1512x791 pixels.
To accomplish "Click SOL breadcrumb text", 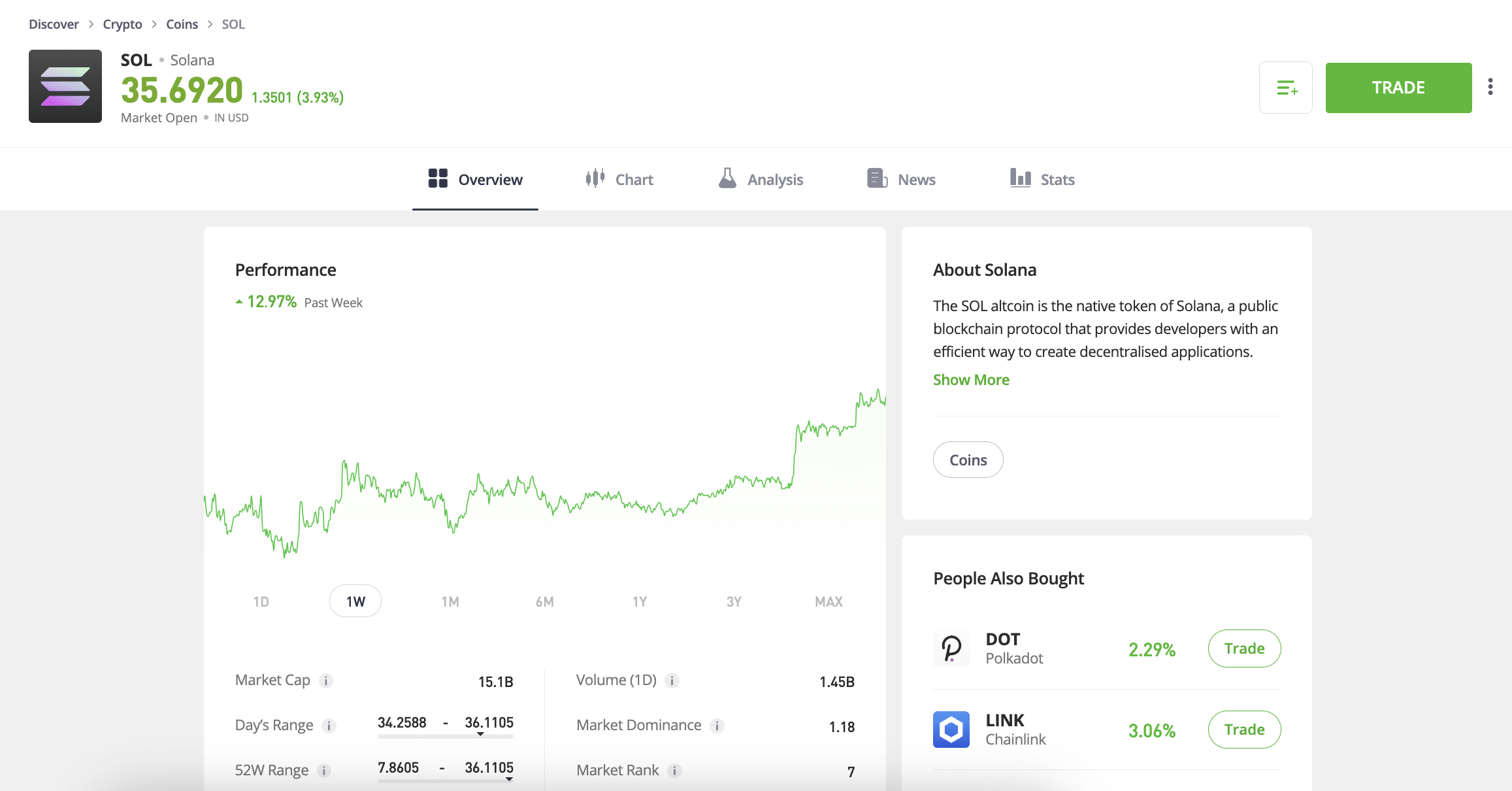I will (x=233, y=24).
